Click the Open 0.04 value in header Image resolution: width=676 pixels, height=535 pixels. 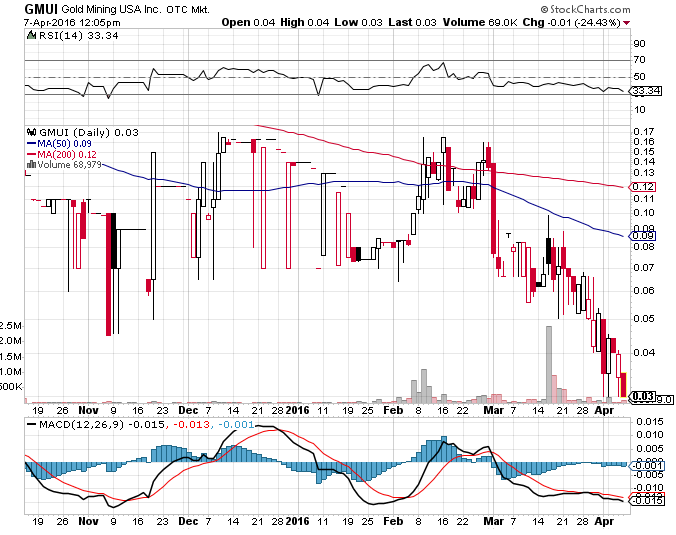pyautogui.click(x=248, y=22)
